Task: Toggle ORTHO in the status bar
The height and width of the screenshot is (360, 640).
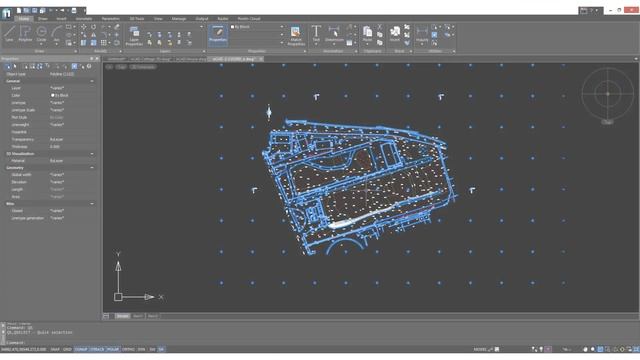Action: pos(128,349)
